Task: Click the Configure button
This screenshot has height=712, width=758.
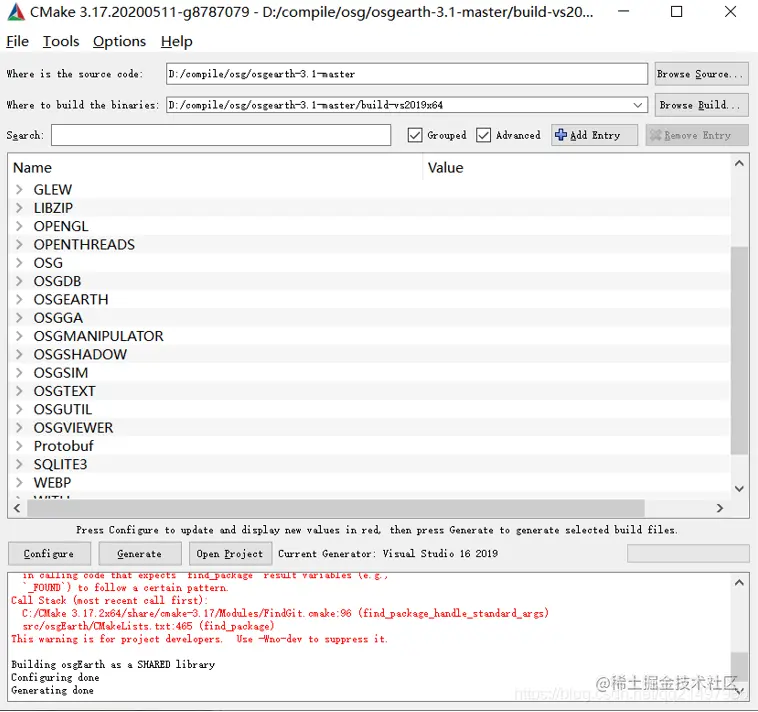Action: click(49, 554)
